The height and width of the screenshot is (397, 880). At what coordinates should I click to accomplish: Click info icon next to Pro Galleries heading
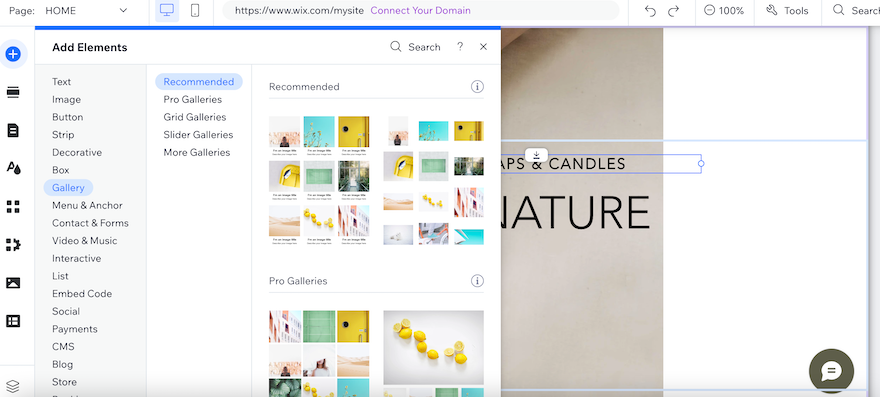(477, 281)
